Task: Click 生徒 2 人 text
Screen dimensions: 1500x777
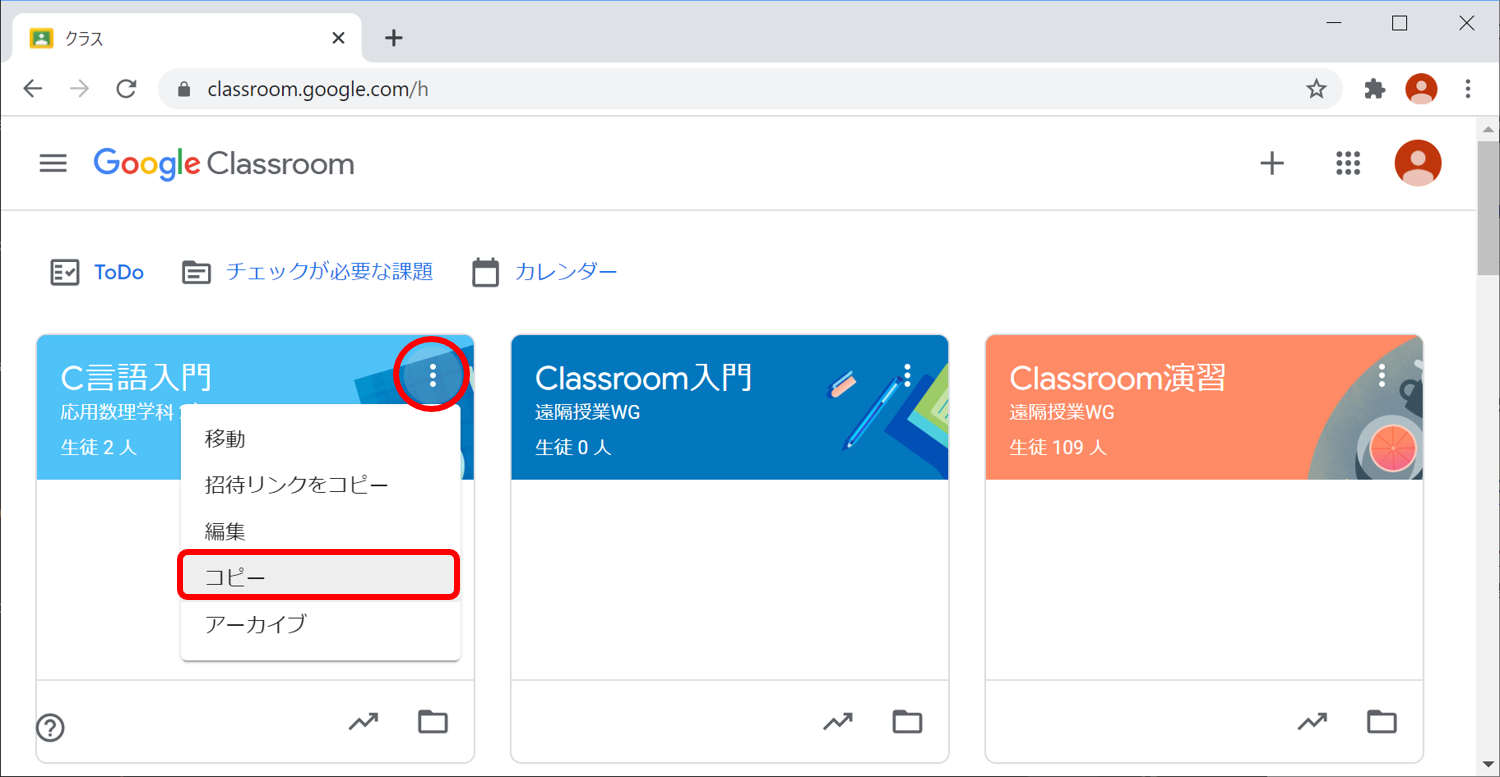Action: [x=99, y=447]
